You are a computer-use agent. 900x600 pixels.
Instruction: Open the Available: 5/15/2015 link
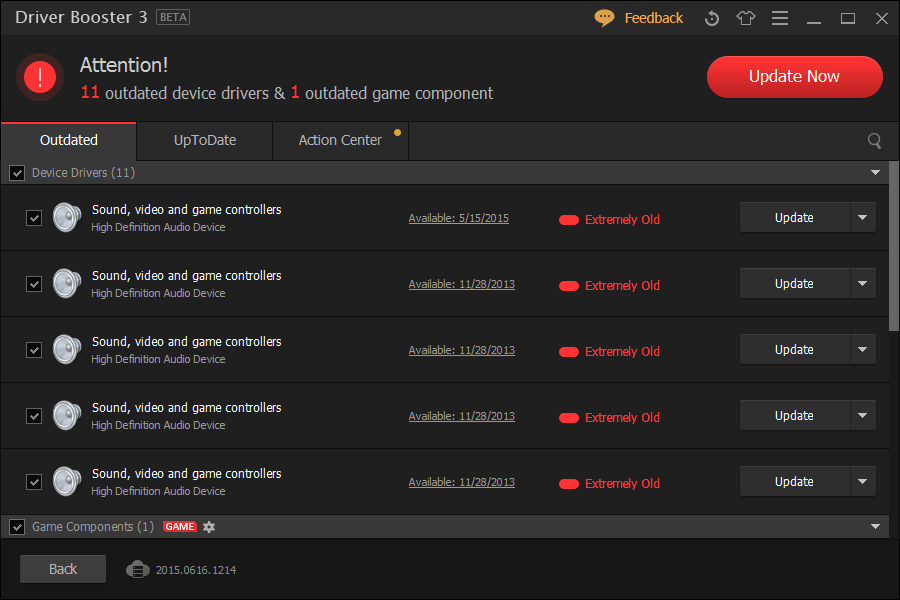pos(458,218)
